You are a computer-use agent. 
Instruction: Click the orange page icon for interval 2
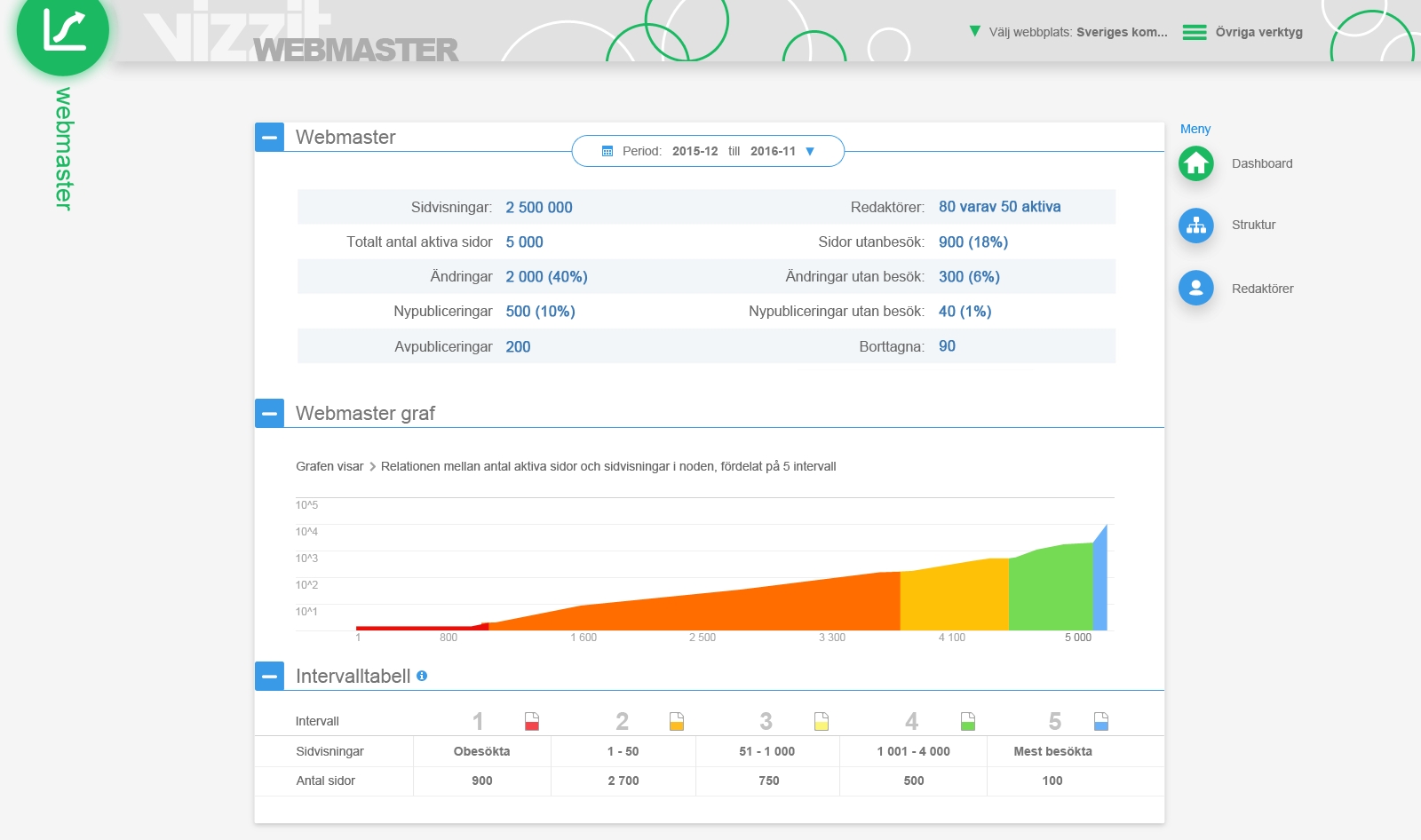[677, 721]
